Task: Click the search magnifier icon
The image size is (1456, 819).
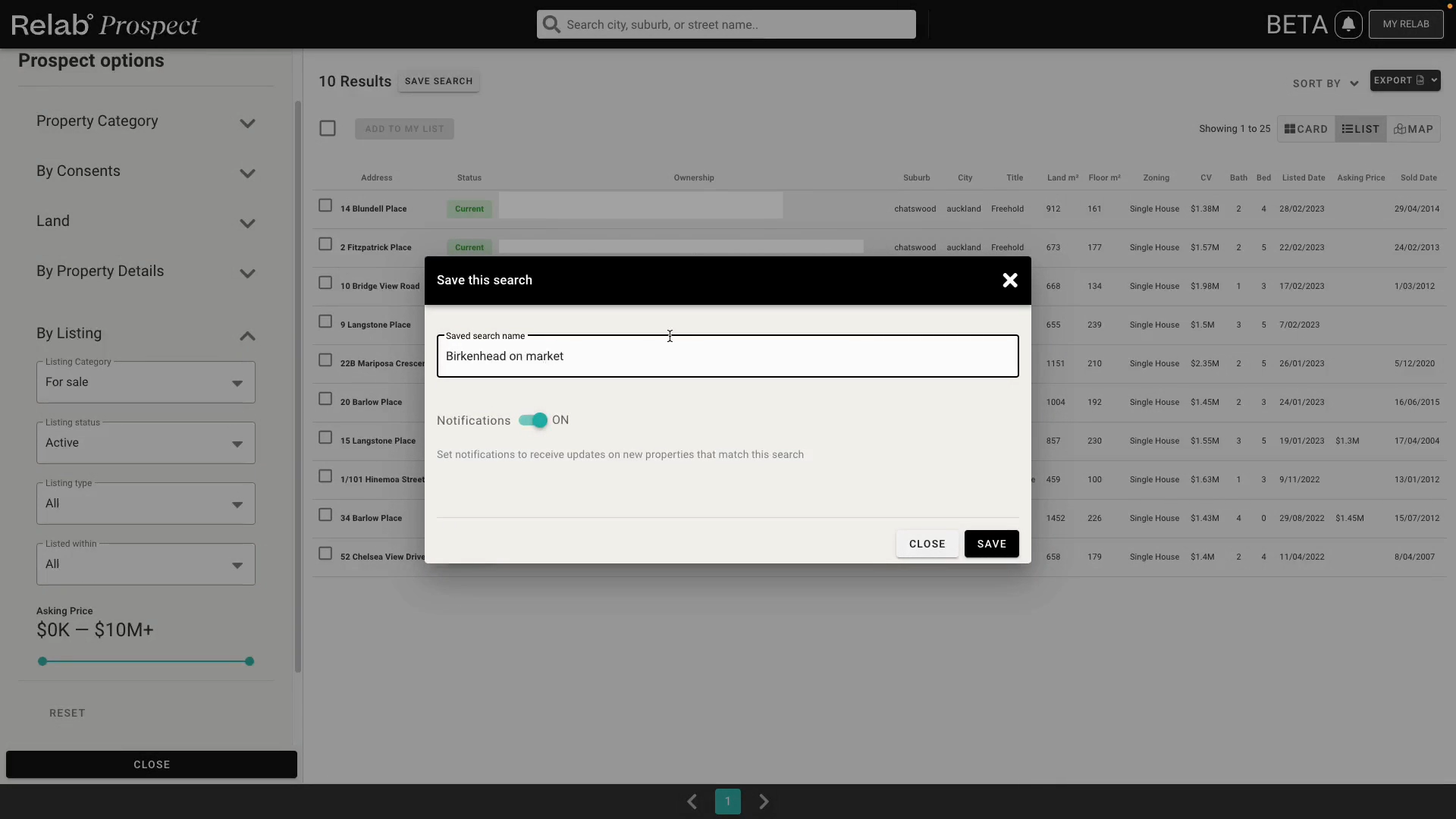Action: (551, 24)
